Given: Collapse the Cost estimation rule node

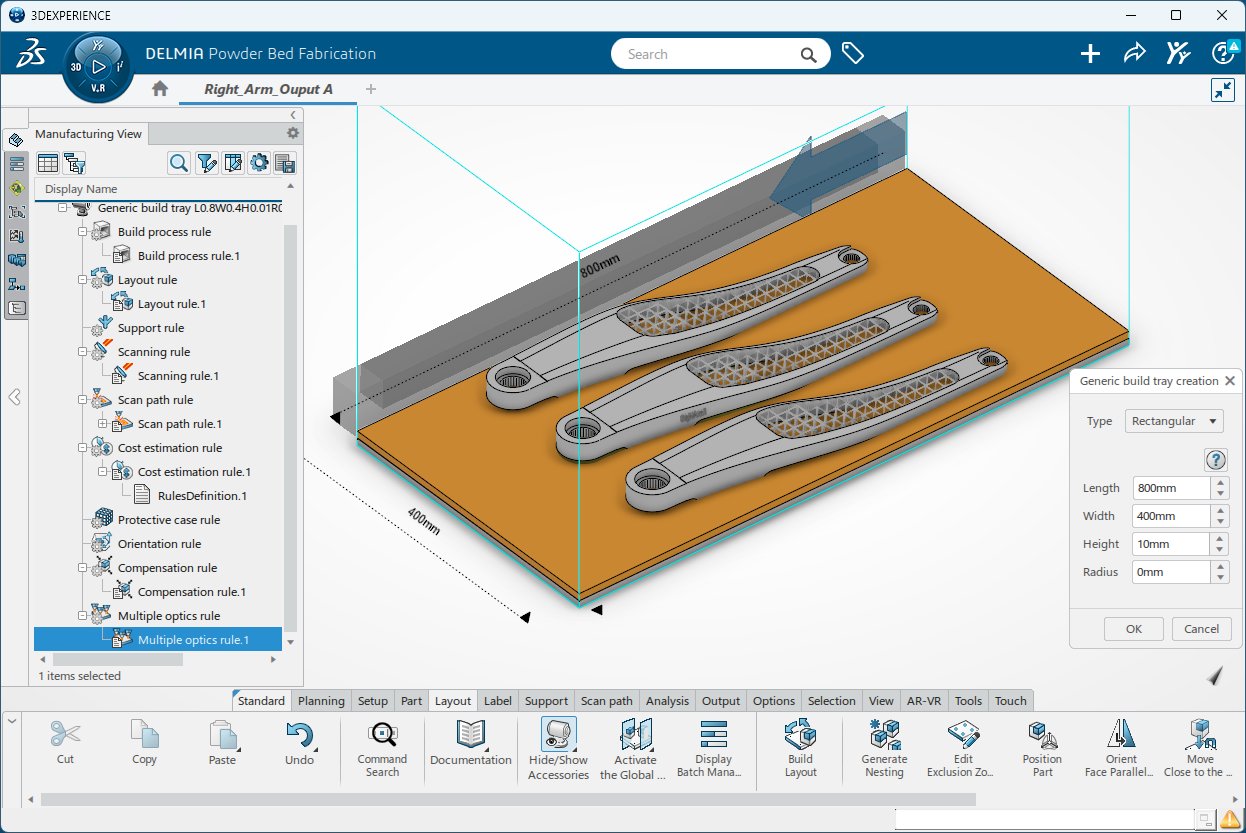Looking at the screenshot, I should 83,448.
